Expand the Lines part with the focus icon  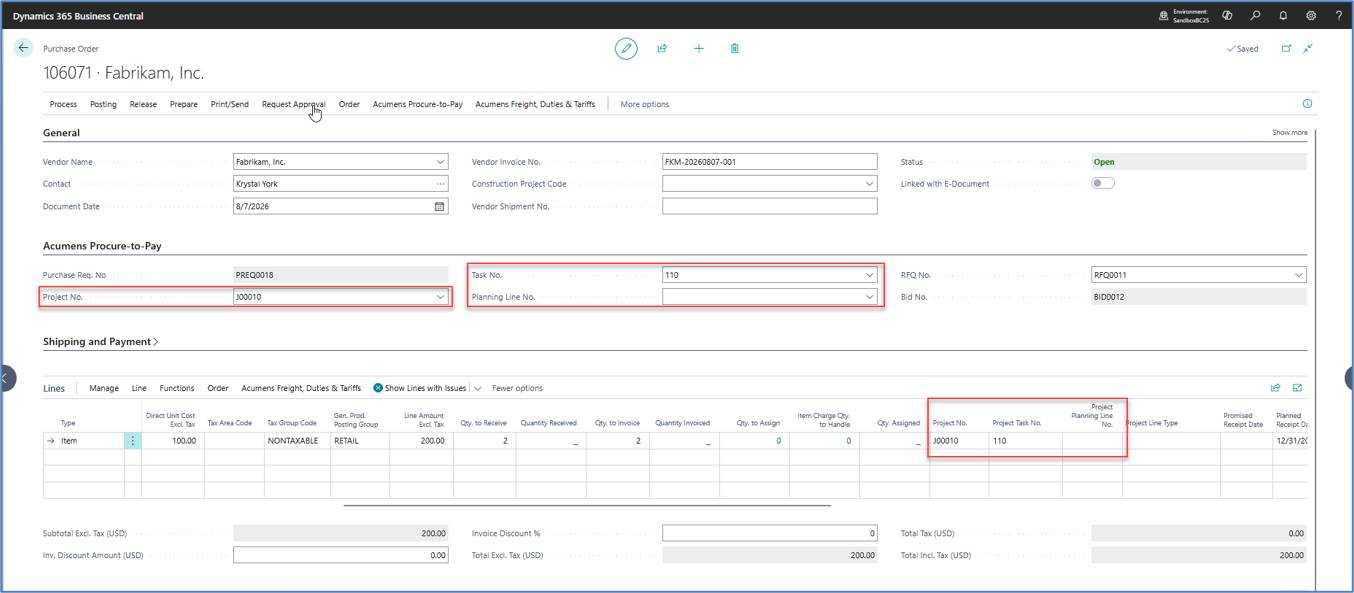coord(1298,388)
